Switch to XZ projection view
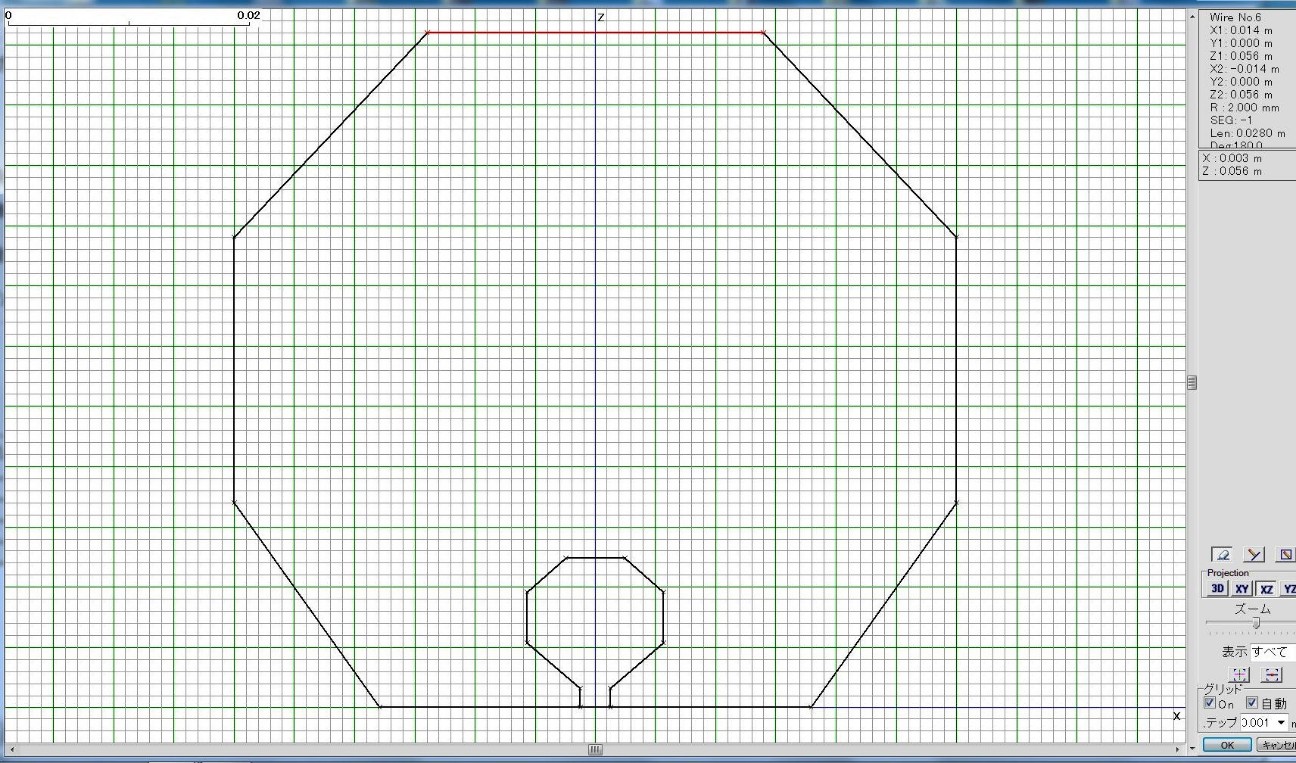Image resolution: width=1296 pixels, height=763 pixels. 1265,589
